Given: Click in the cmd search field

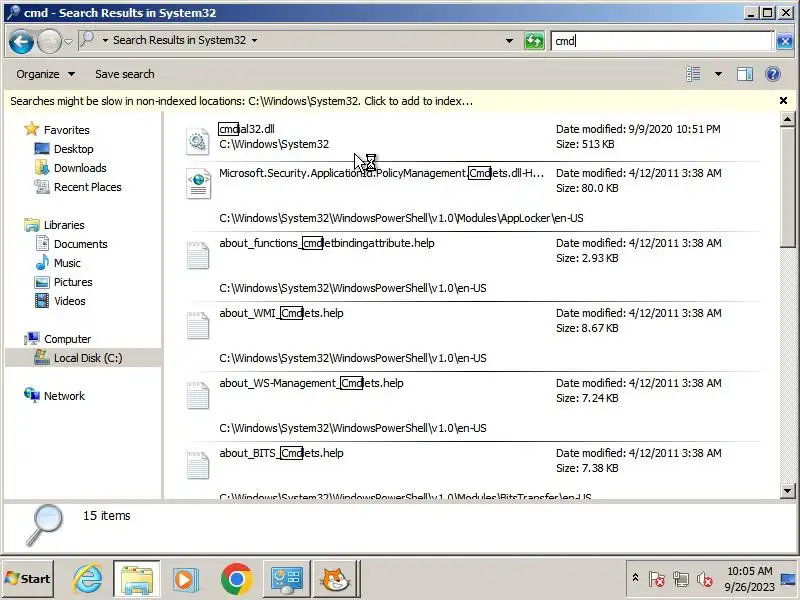Looking at the screenshot, I should 662,40.
